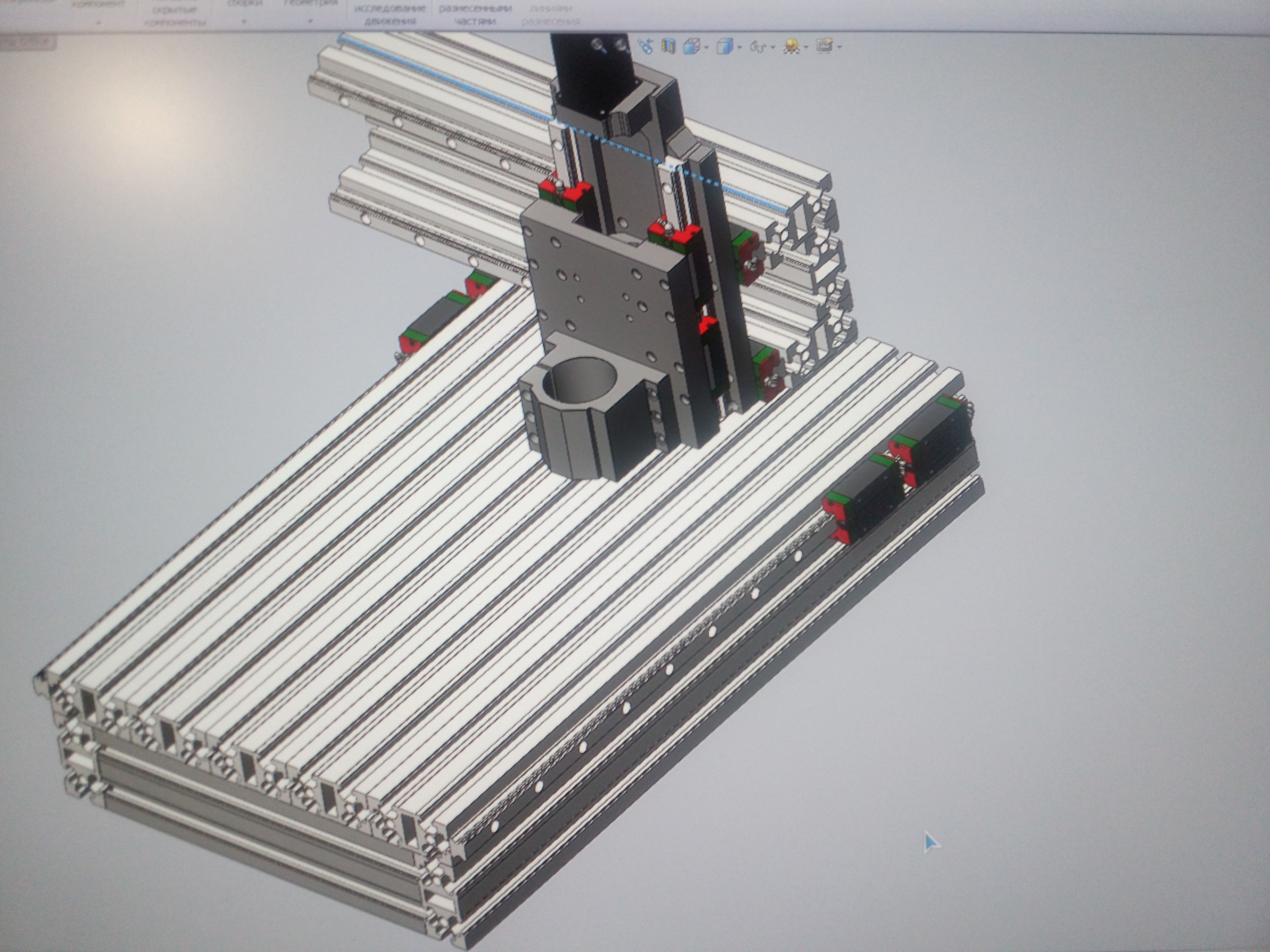This screenshot has height=952, width=1270.
Task: Open the 'сборки' ribbon dropdown
Action: (x=244, y=22)
